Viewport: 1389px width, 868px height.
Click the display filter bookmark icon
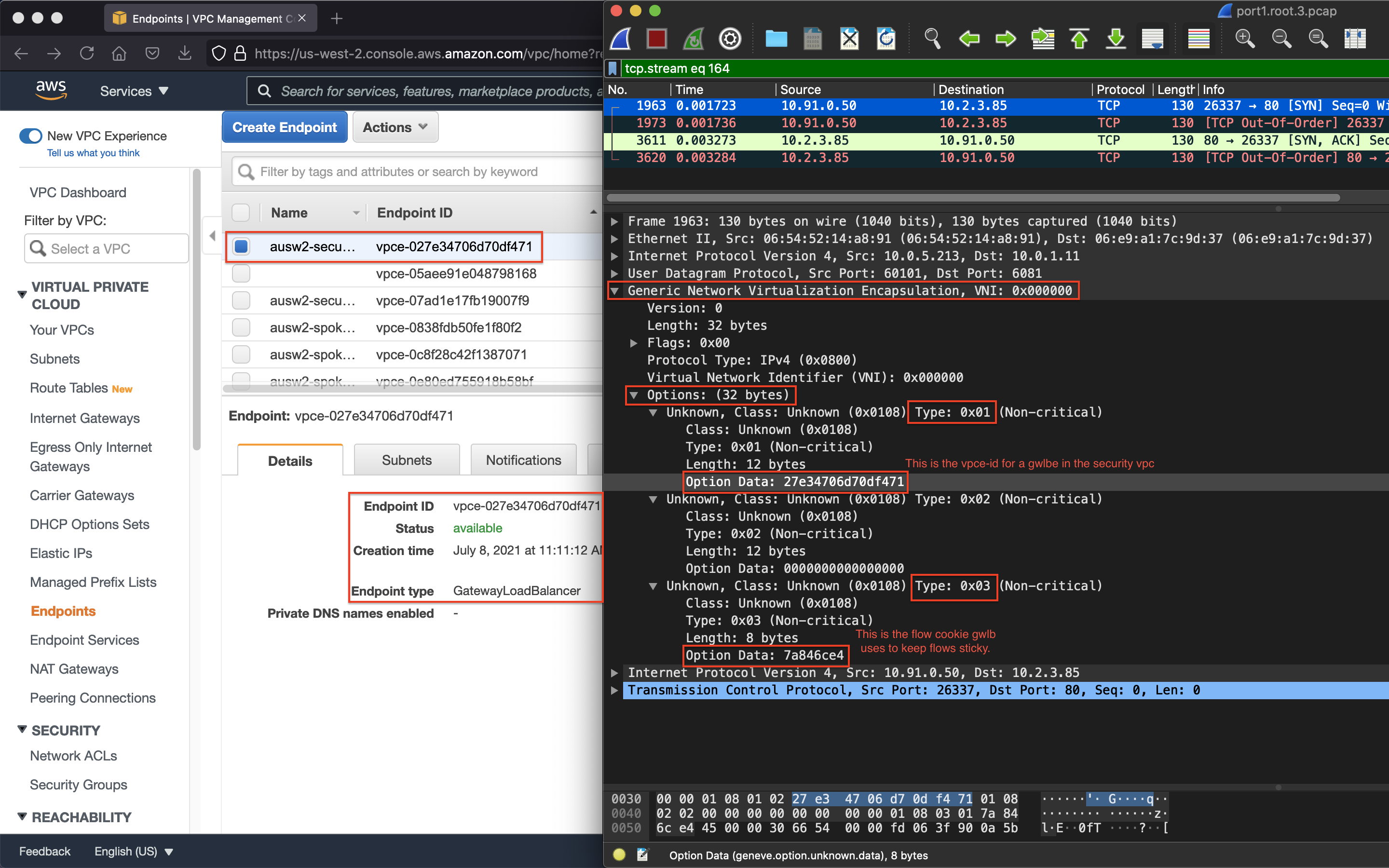pyautogui.click(x=613, y=69)
